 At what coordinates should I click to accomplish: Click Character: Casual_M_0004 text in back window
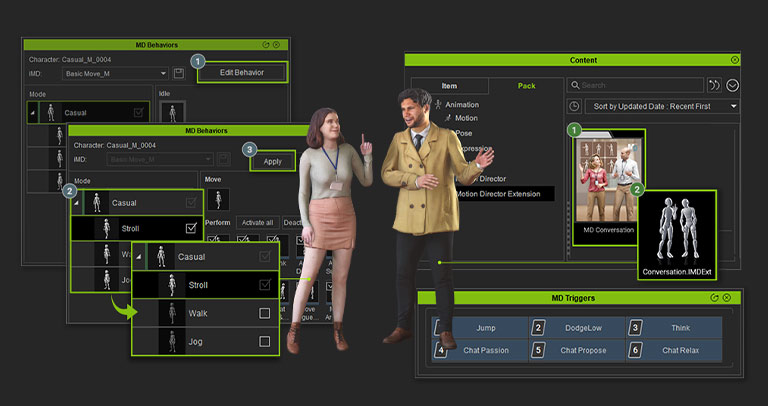point(70,60)
